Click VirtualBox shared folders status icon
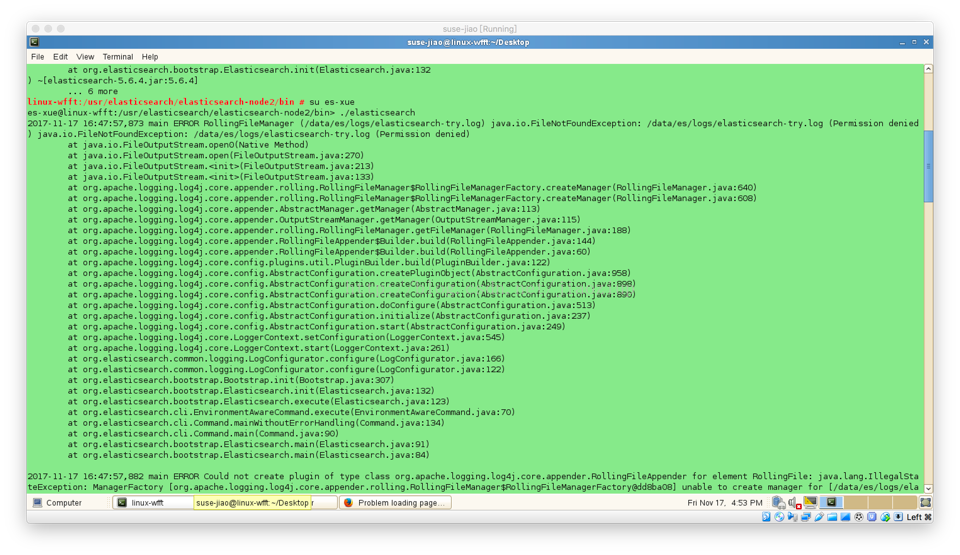Image resolution: width=960 pixels, height=555 pixels. 832,517
